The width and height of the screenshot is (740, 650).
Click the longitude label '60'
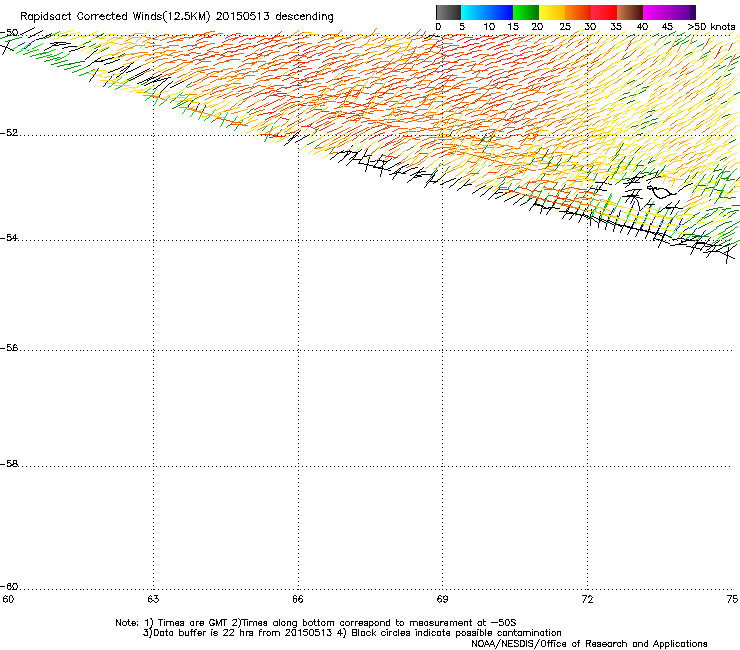click(8, 599)
